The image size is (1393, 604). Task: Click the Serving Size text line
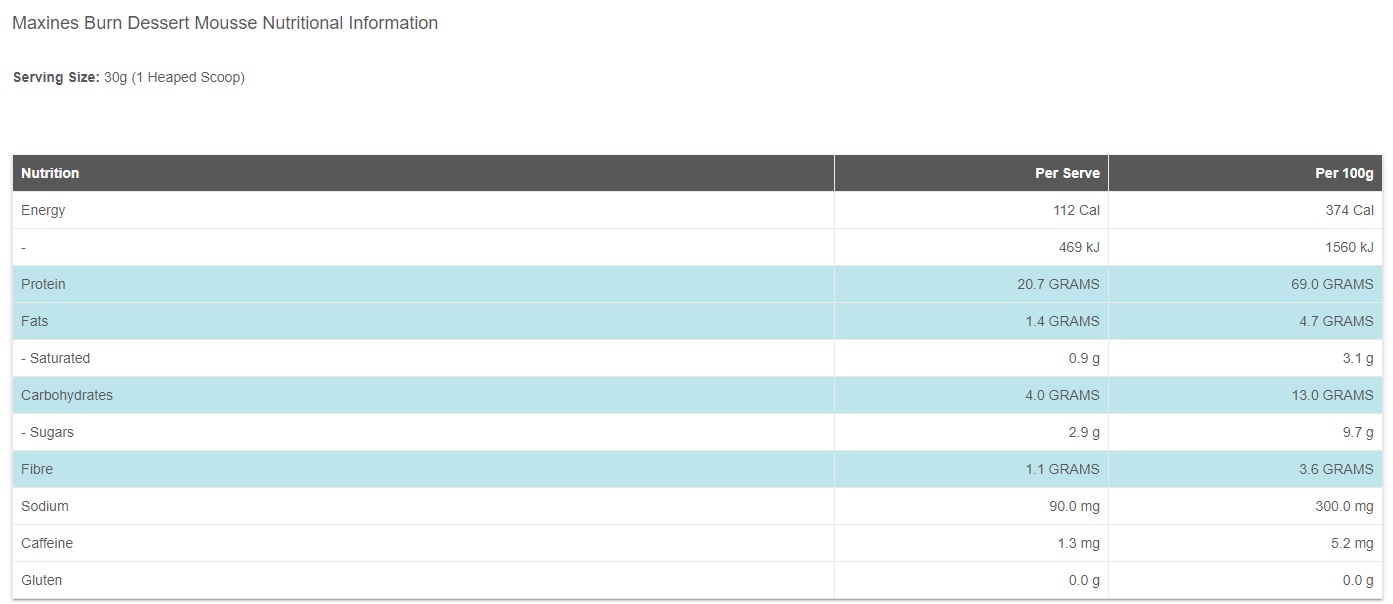(128, 77)
